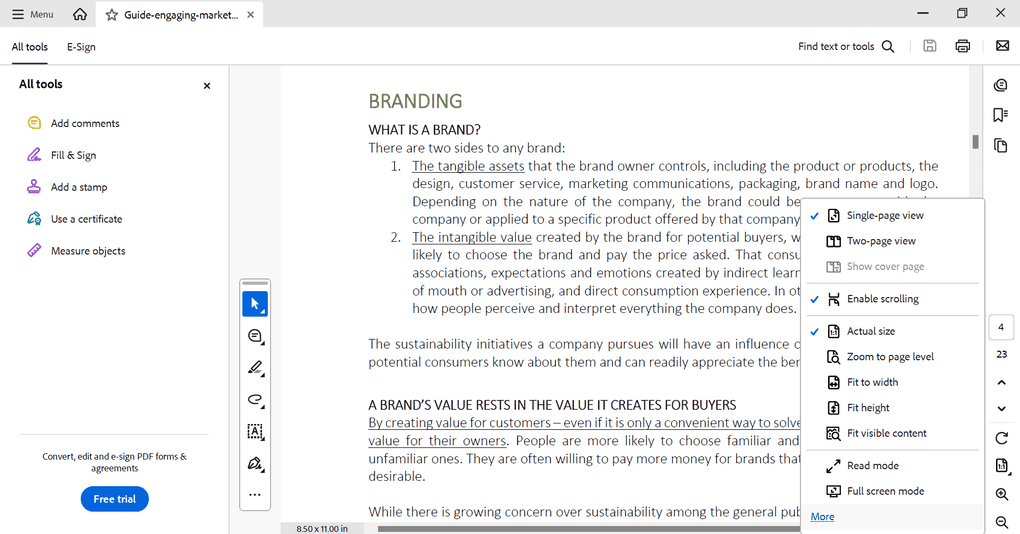
Task: Click the quick toolbar drag handle
Action: pos(255,283)
